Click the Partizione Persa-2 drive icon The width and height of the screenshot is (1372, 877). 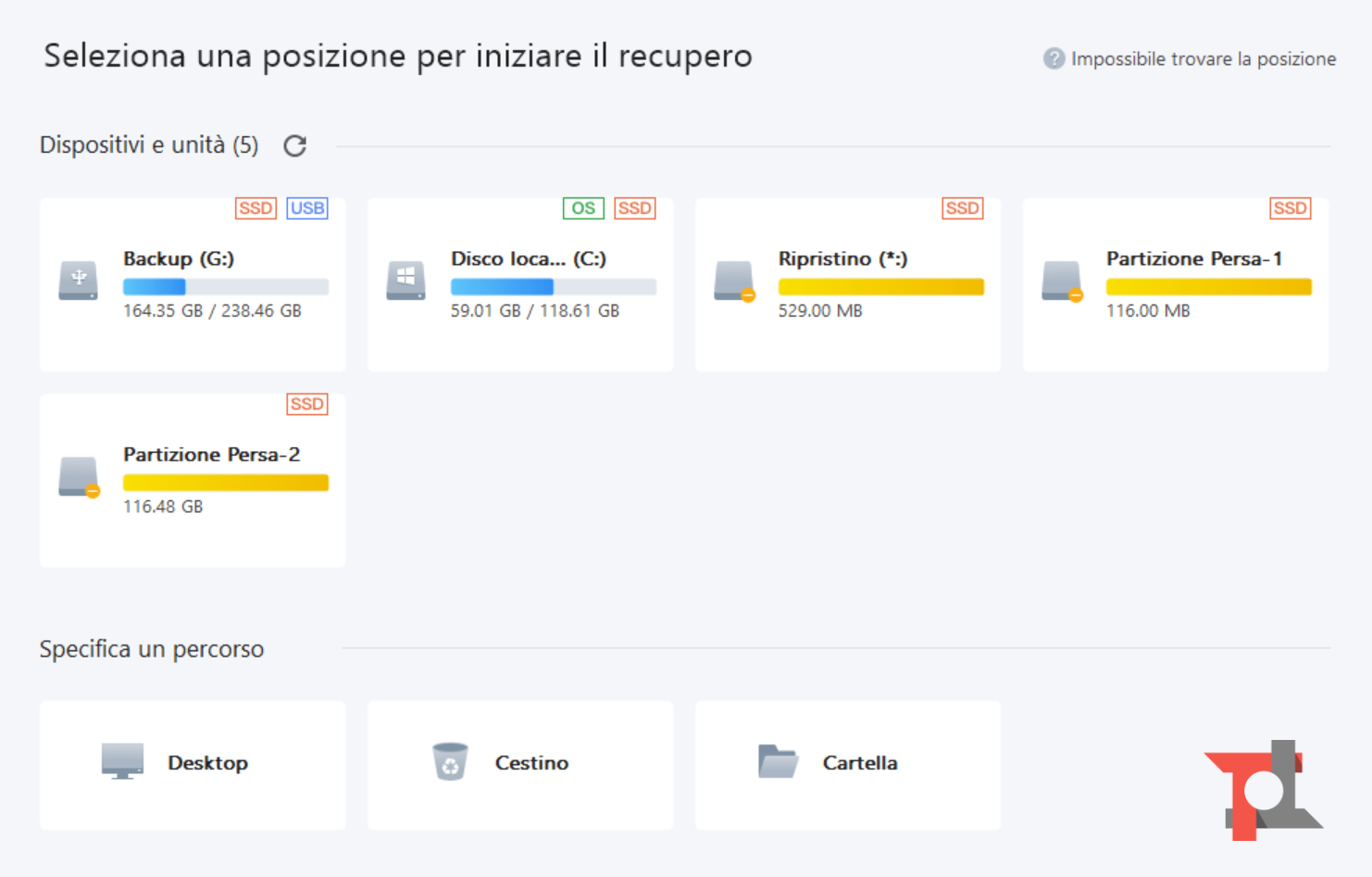(x=79, y=477)
